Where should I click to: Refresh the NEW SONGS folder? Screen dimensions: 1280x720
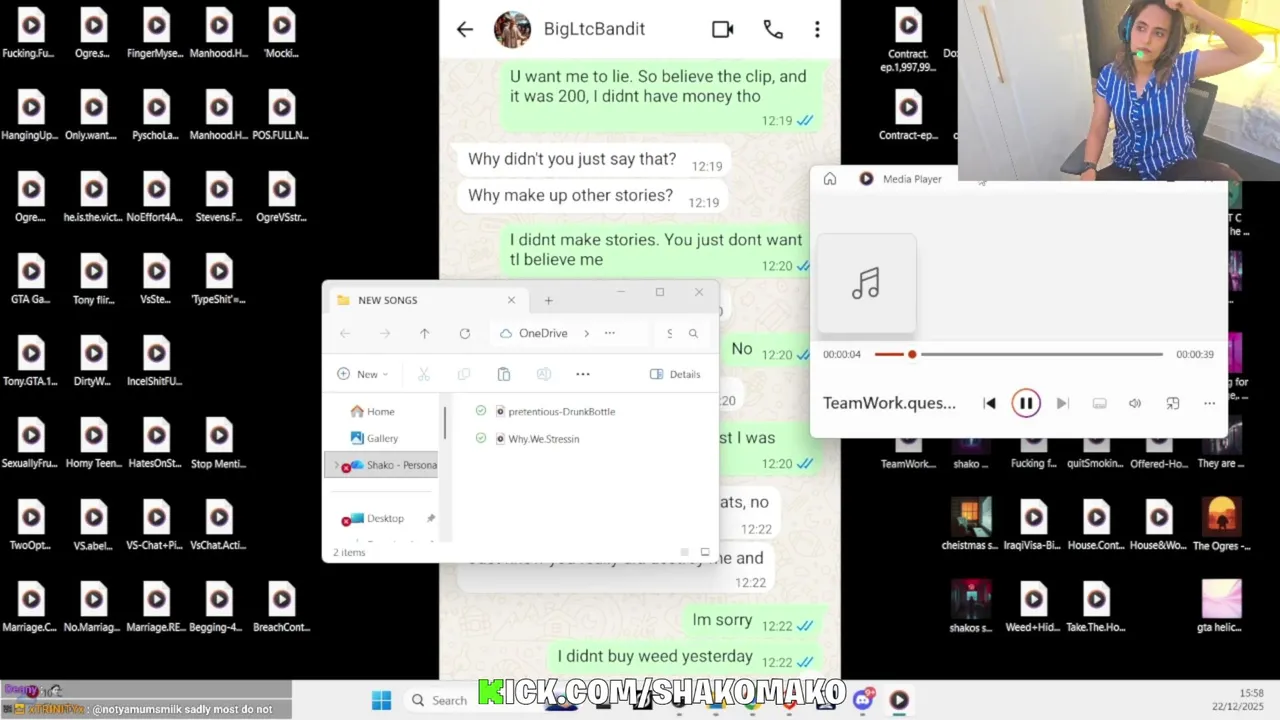[465, 333]
